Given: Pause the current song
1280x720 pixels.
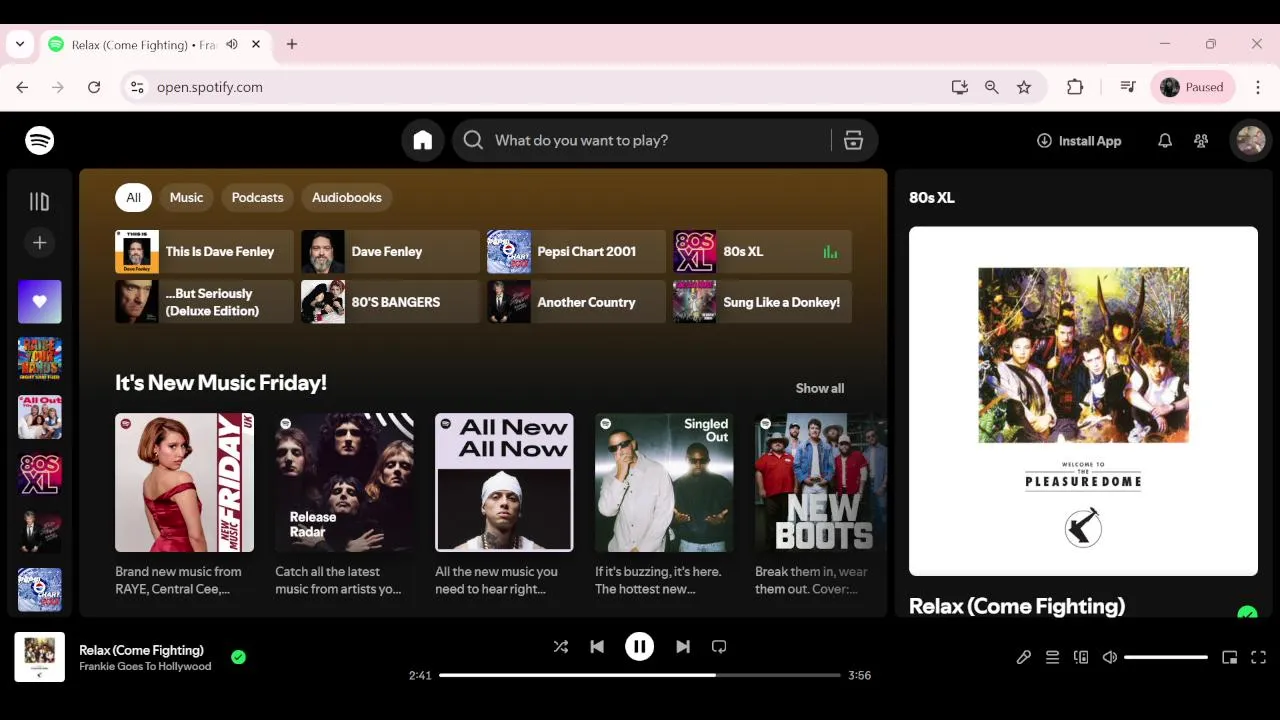Looking at the screenshot, I should click(x=640, y=647).
